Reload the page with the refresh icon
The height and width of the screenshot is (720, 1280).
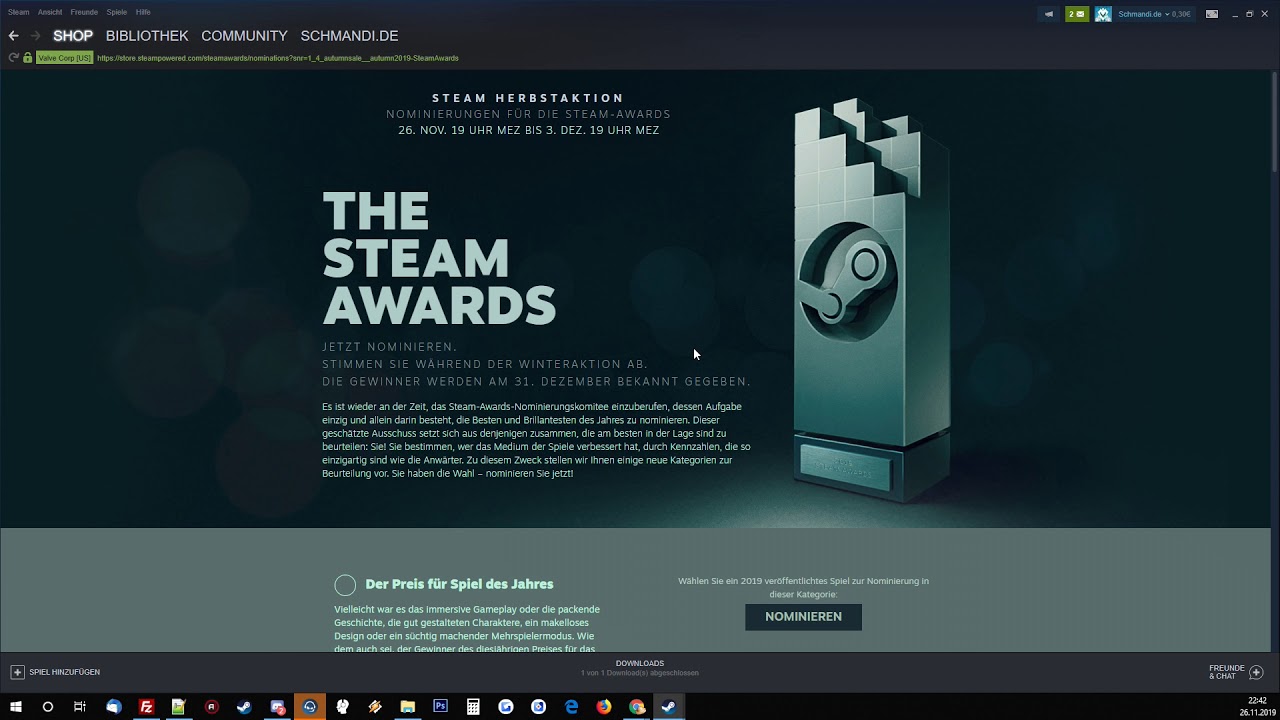(x=14, y=58)
